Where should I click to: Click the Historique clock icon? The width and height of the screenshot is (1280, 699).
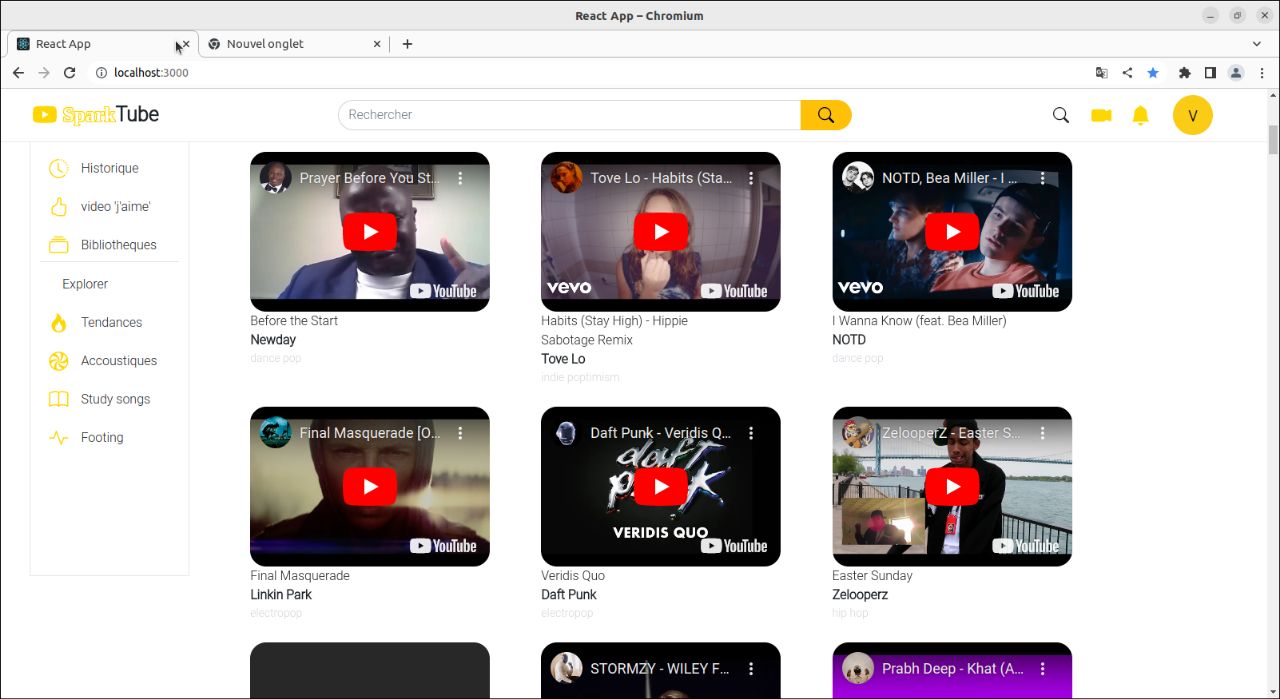point(59,168)
